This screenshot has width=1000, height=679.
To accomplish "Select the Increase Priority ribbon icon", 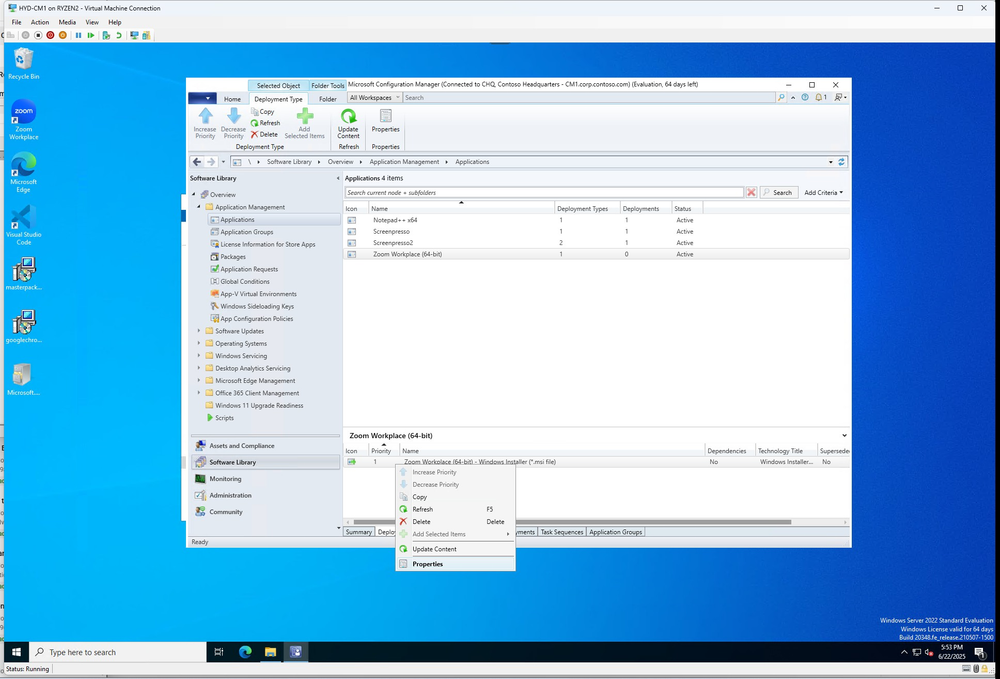I will pyautogui.click(x=204, y=115).
